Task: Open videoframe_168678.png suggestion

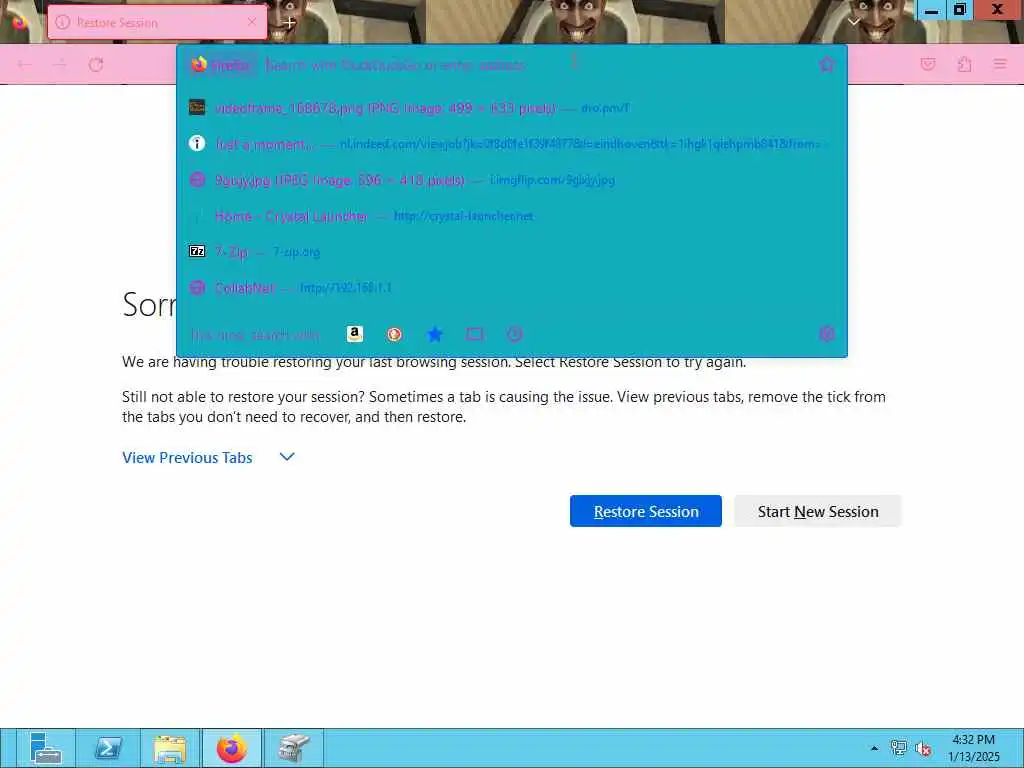Action: pyautogui.click(x=511, y=108)
